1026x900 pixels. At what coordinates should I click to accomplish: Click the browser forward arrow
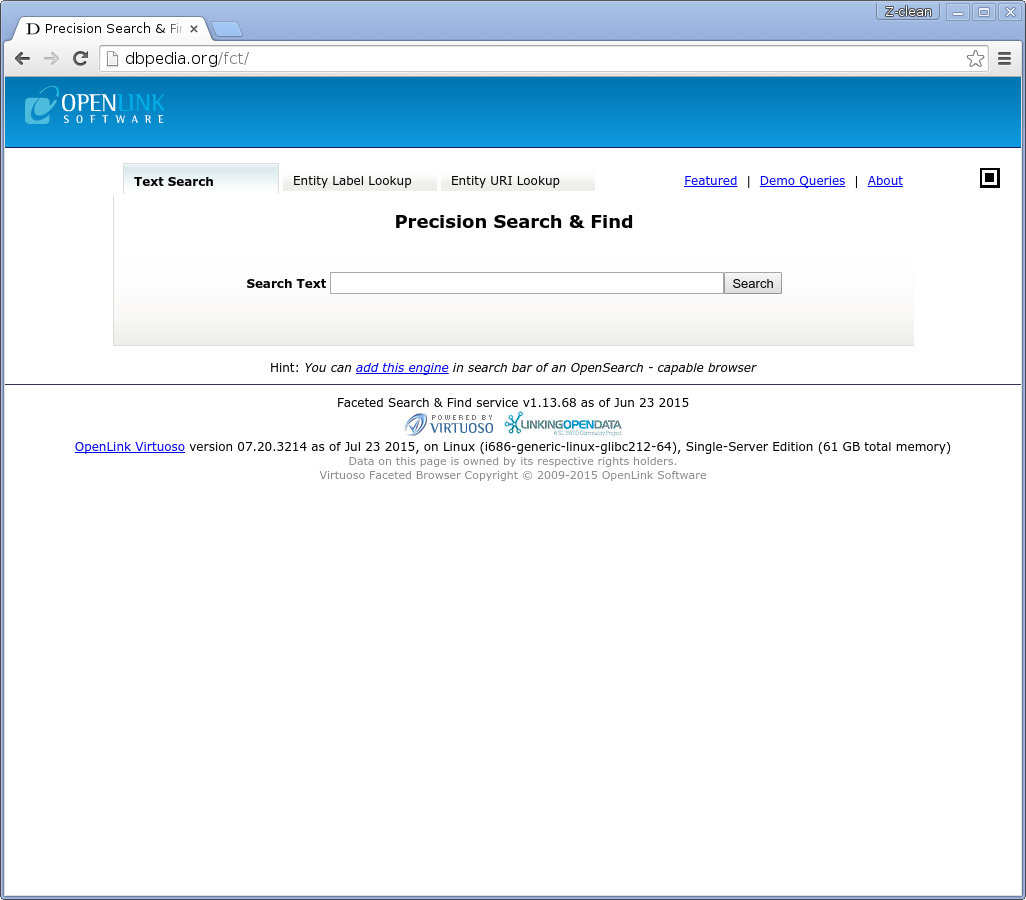[51, 59]
